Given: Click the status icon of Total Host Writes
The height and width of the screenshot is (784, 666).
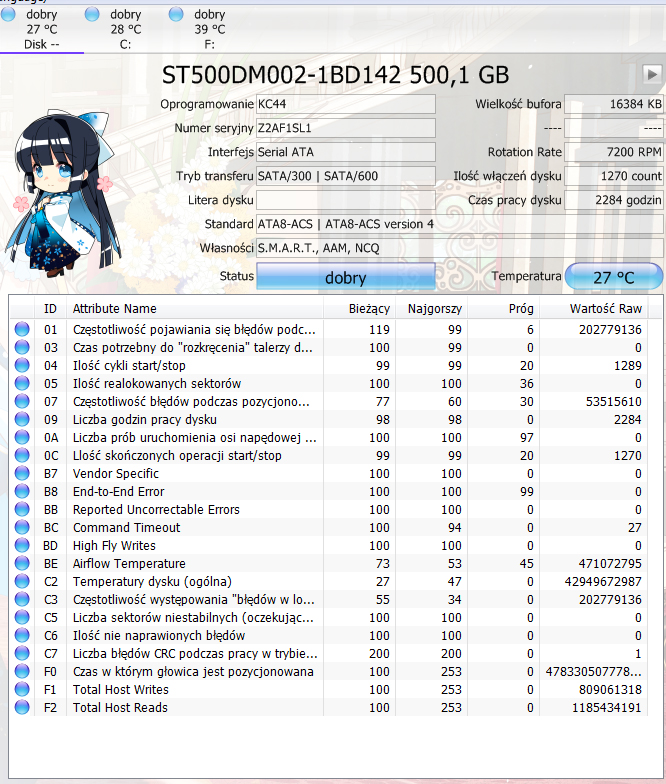Looking at the screenshot, I should coord(22,689).
